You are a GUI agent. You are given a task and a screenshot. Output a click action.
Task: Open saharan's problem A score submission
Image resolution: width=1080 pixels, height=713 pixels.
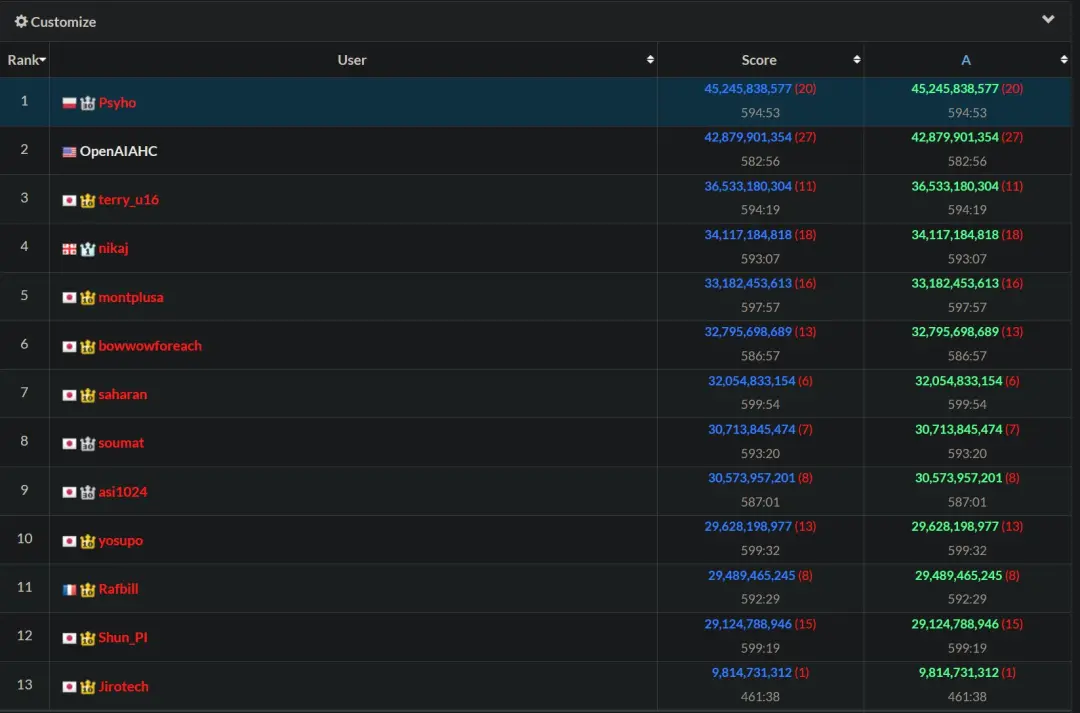point(958,381)
